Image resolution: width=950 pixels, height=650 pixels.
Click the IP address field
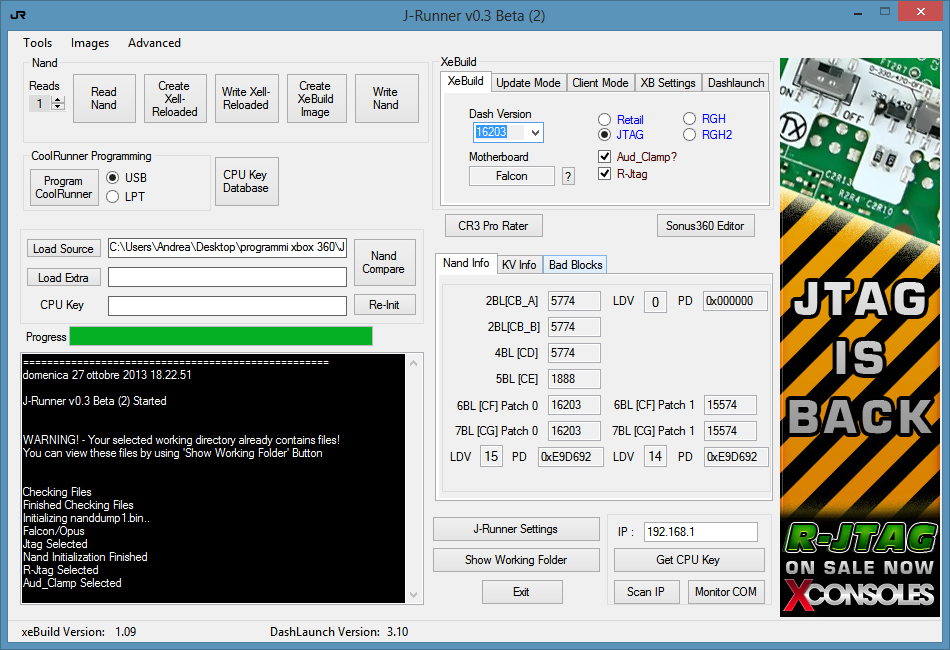[x=700, y=532]
